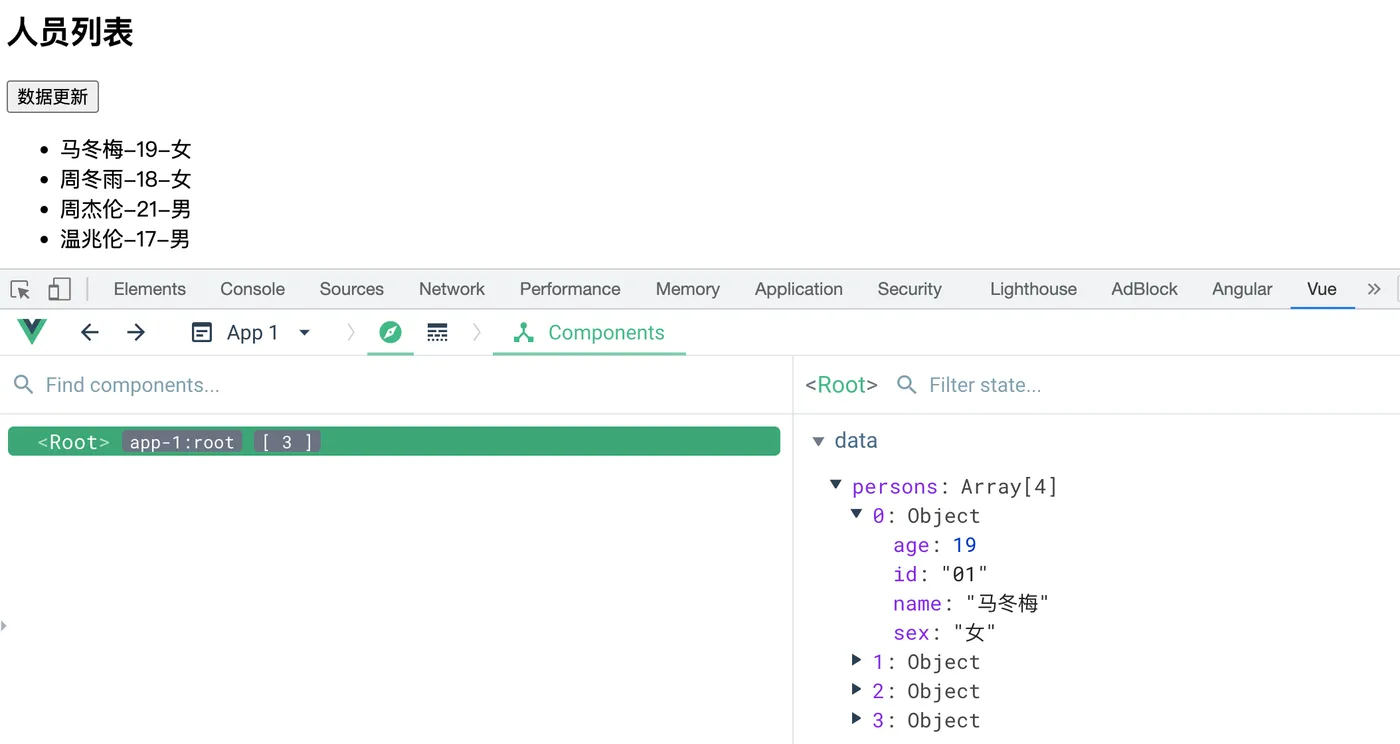Click the id value "01"
This screenshot has width=1400, height=744.
point(964,574)
